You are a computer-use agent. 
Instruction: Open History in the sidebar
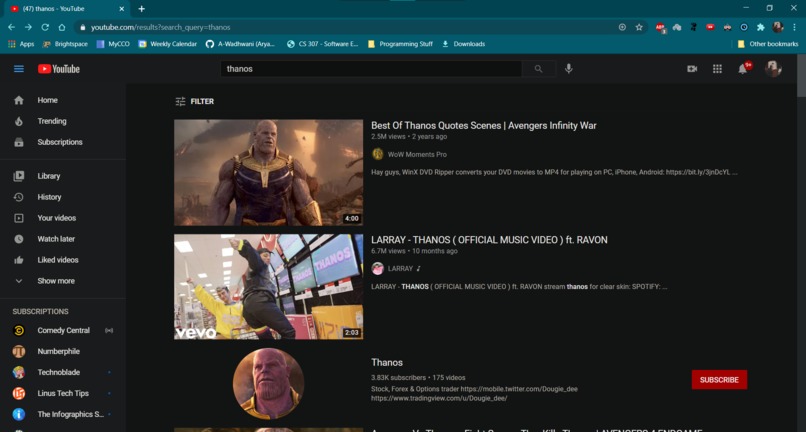63,197
